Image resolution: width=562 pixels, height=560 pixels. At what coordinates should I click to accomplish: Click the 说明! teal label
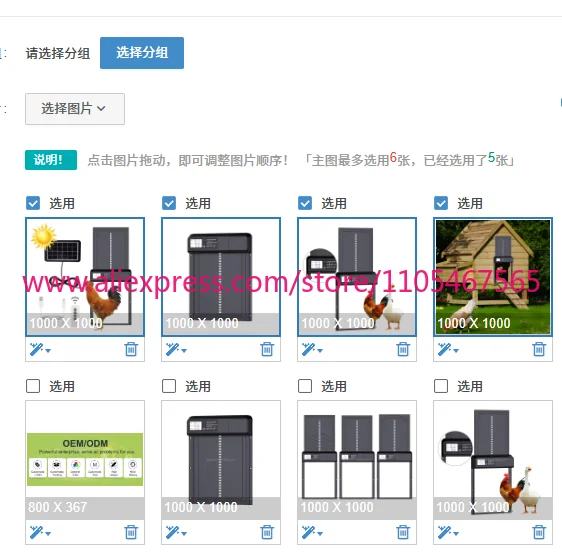(x=51, y=160)
